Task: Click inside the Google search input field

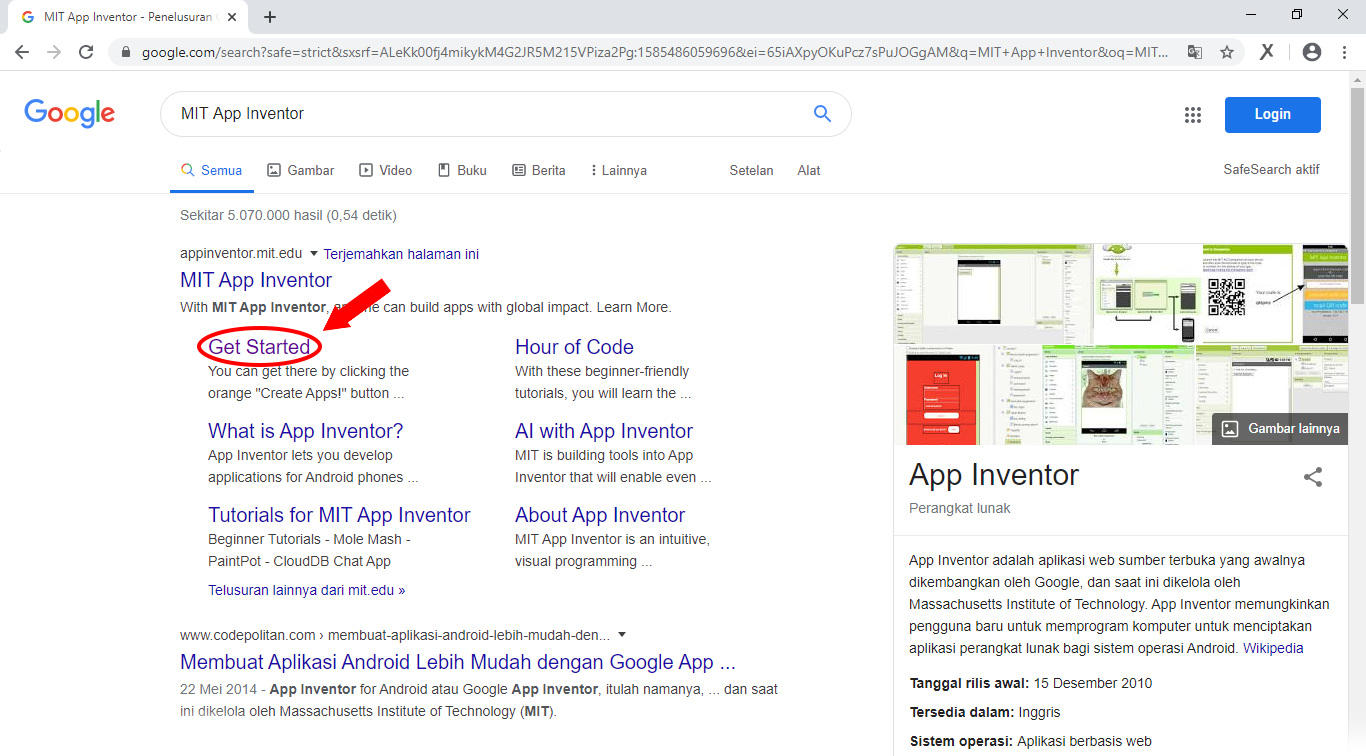Action: click(490, 114)
